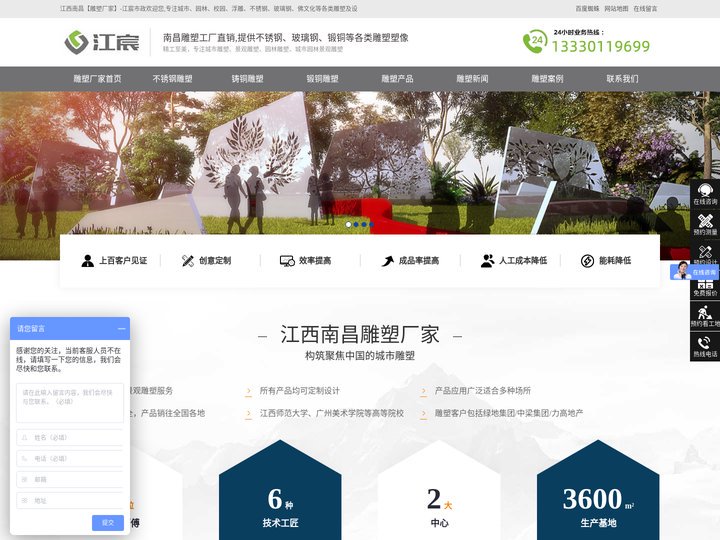Click the heading 江西南昌雕塑厂家
720x540 pixels.
click(360, 335)
